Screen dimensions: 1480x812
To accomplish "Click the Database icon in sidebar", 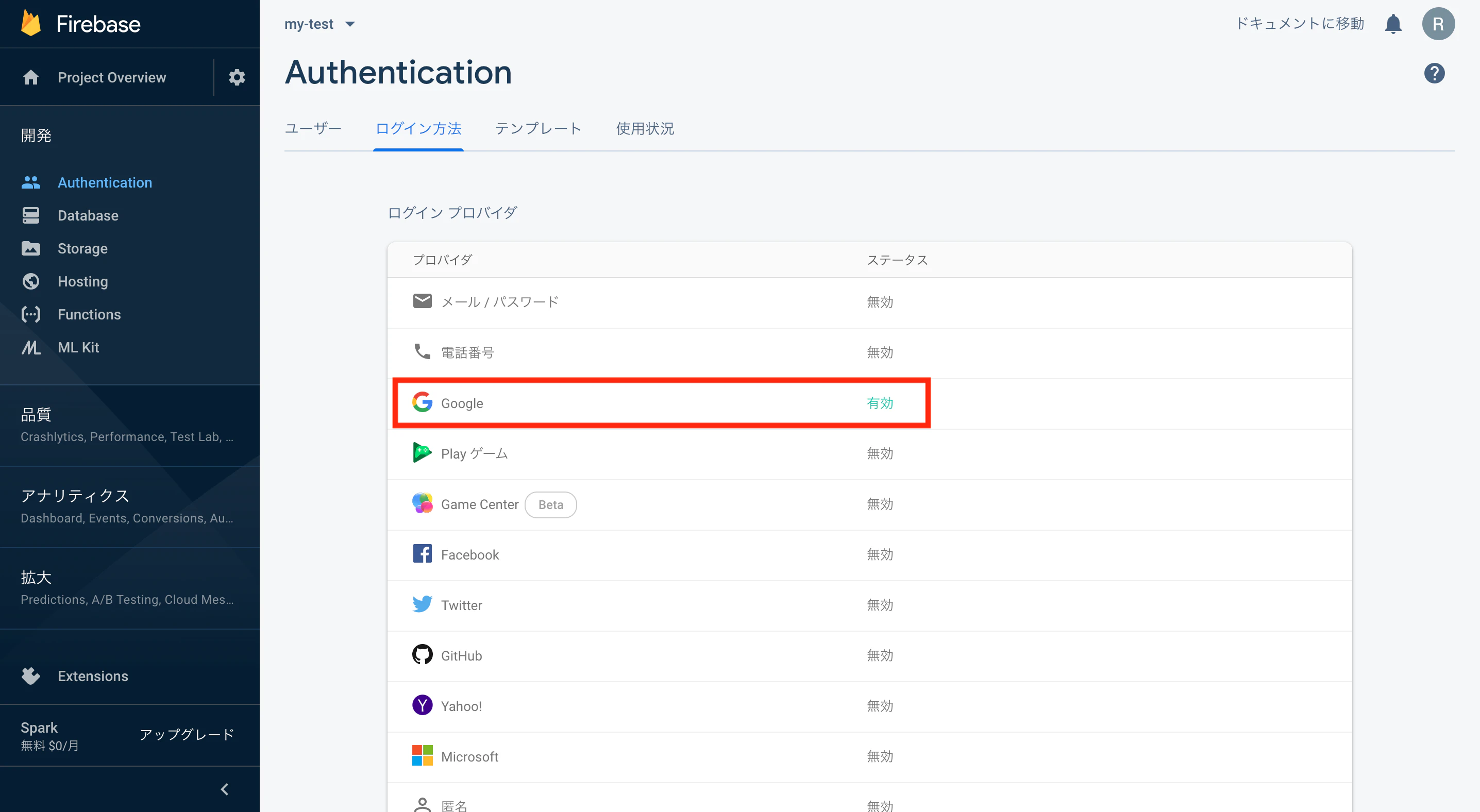I will [x=31, y=215].
